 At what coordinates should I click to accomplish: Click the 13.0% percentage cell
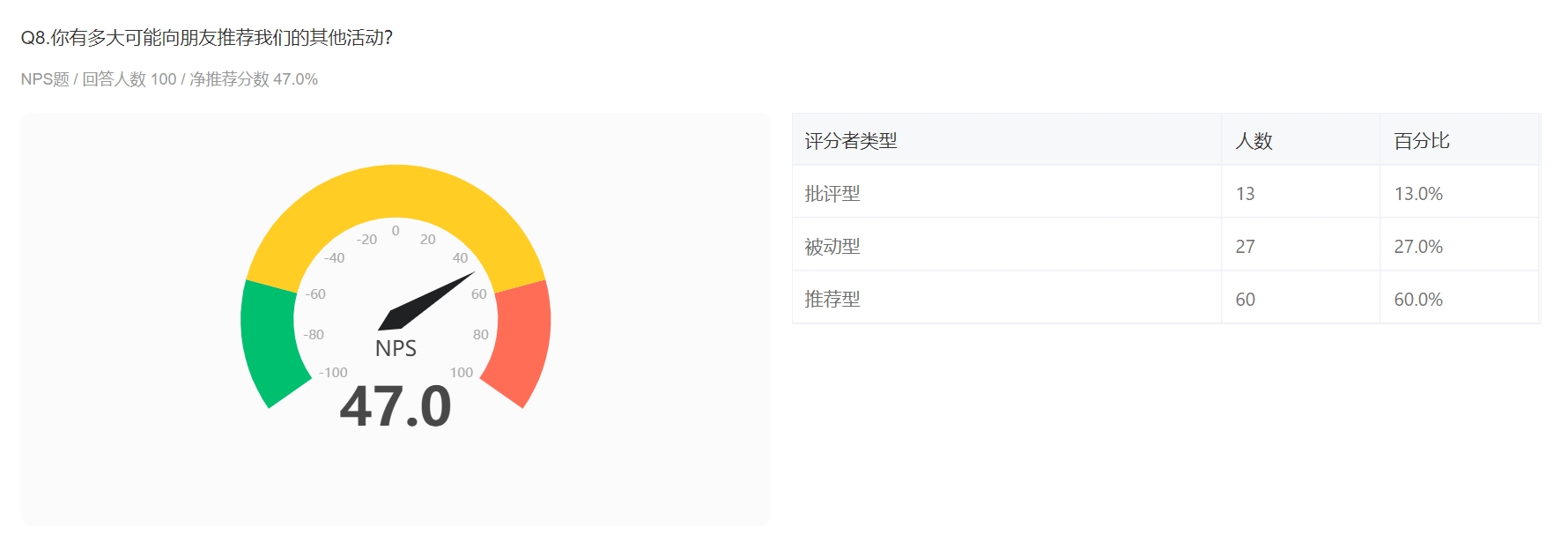1417,194
